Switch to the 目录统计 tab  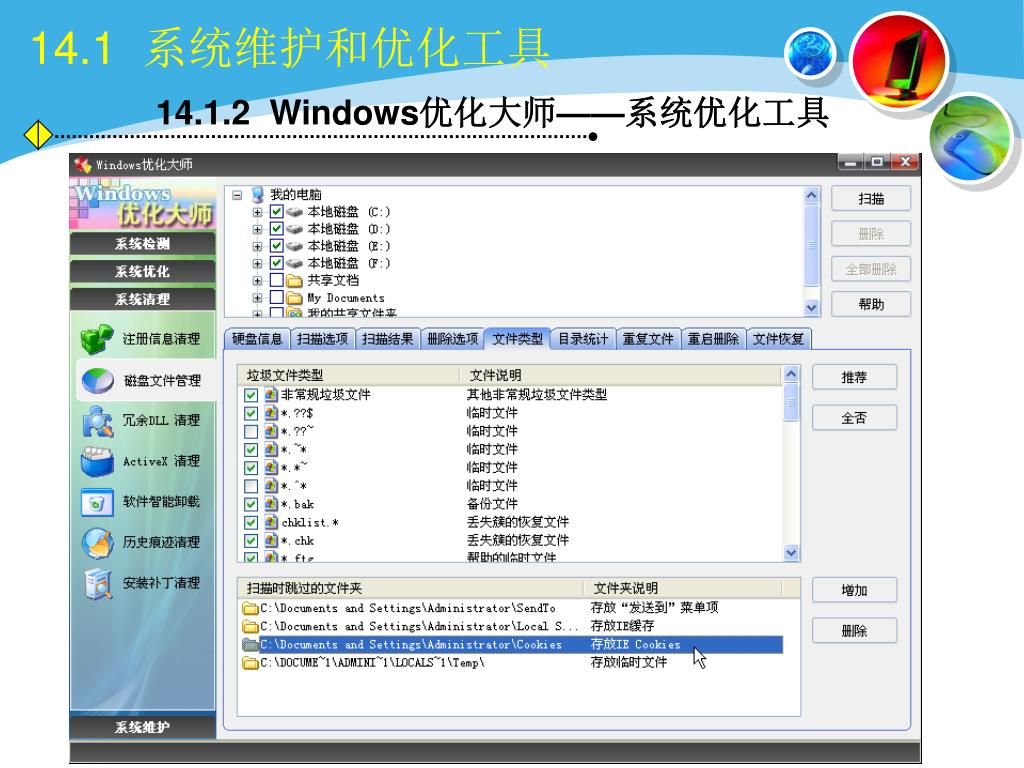pos(583,338)
